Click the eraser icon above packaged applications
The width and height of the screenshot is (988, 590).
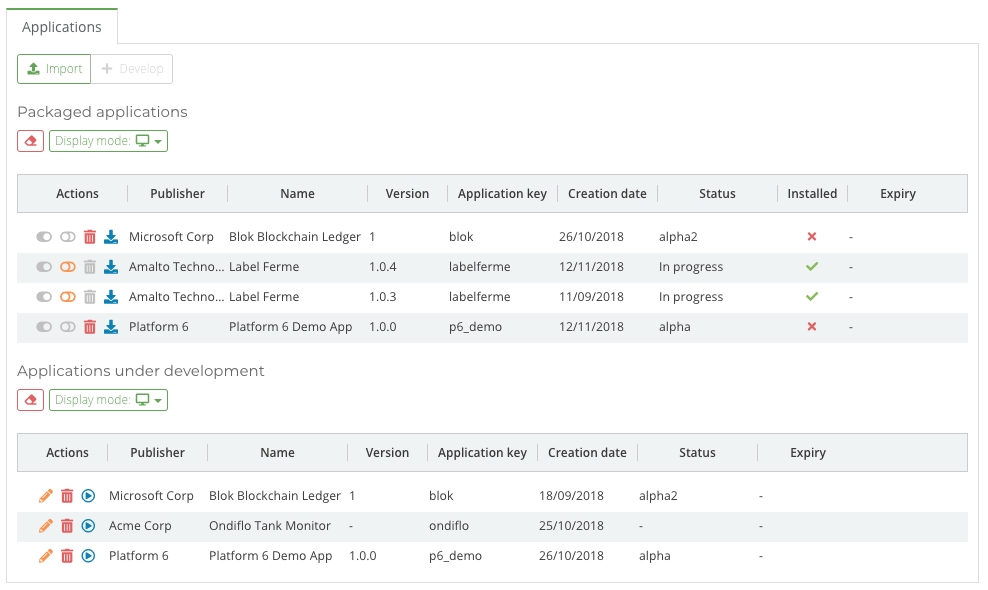[x=29, y=140]
